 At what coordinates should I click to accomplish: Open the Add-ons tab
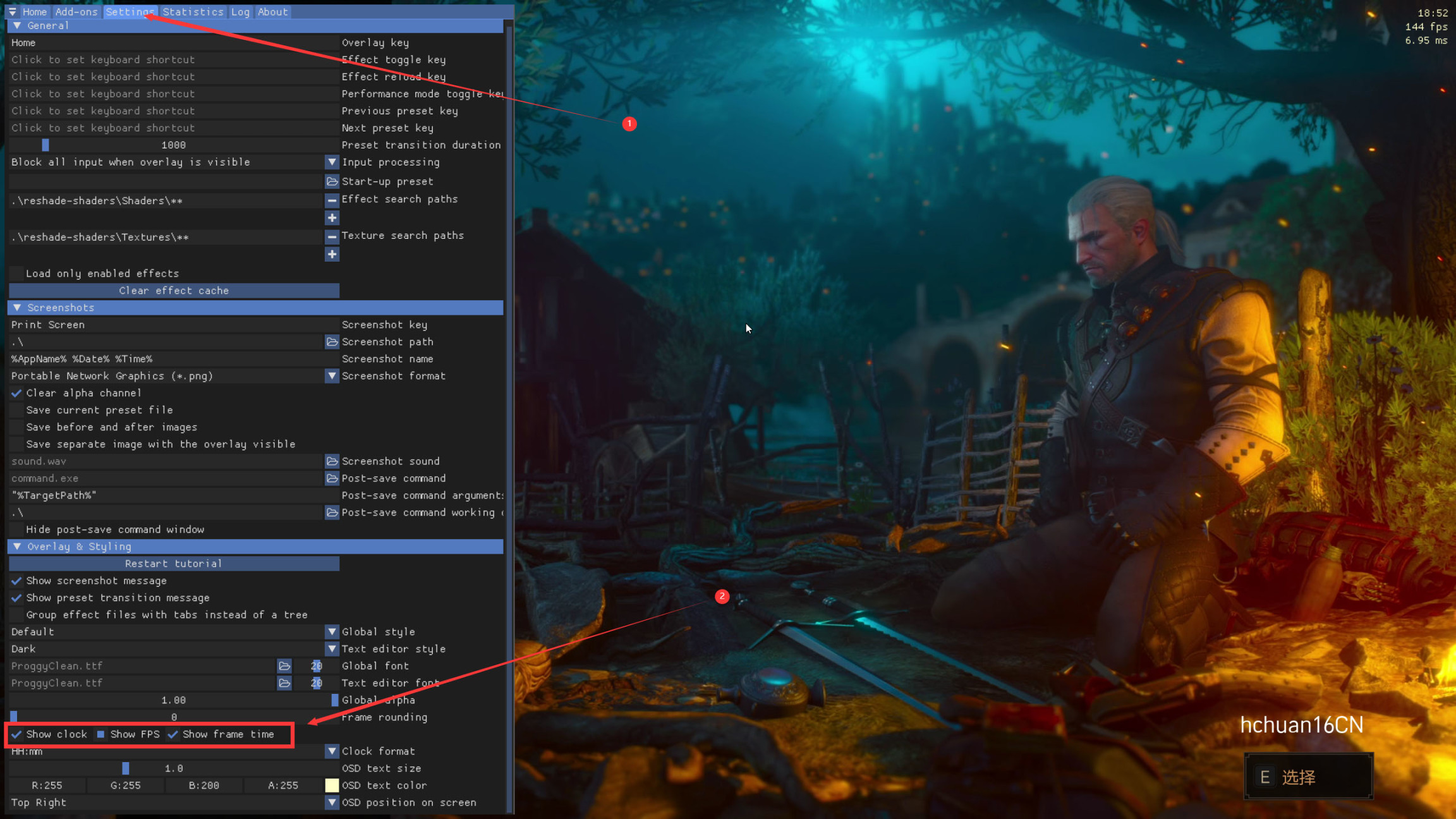[x=76, y=11]
